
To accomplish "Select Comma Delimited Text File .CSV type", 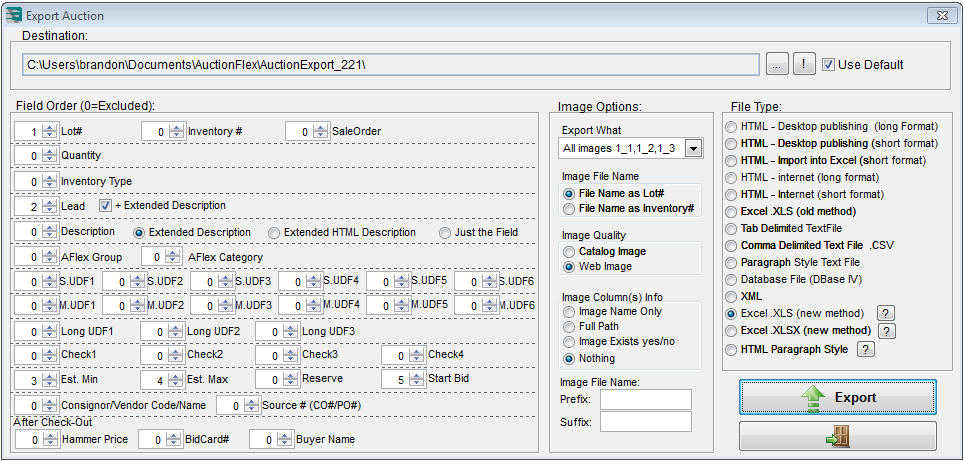I will [x=732, y=245].
